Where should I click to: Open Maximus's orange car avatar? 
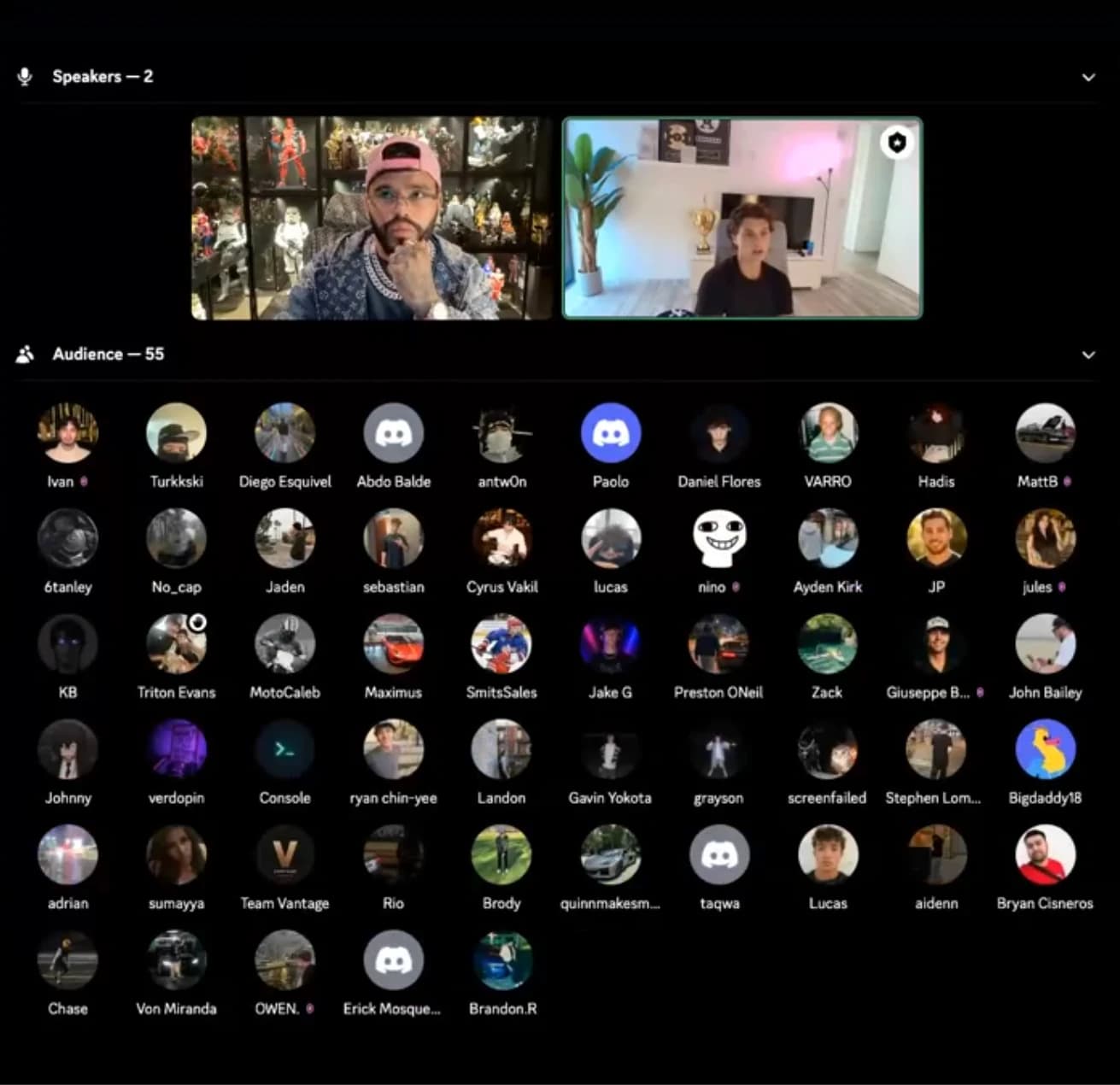(394, 644)
